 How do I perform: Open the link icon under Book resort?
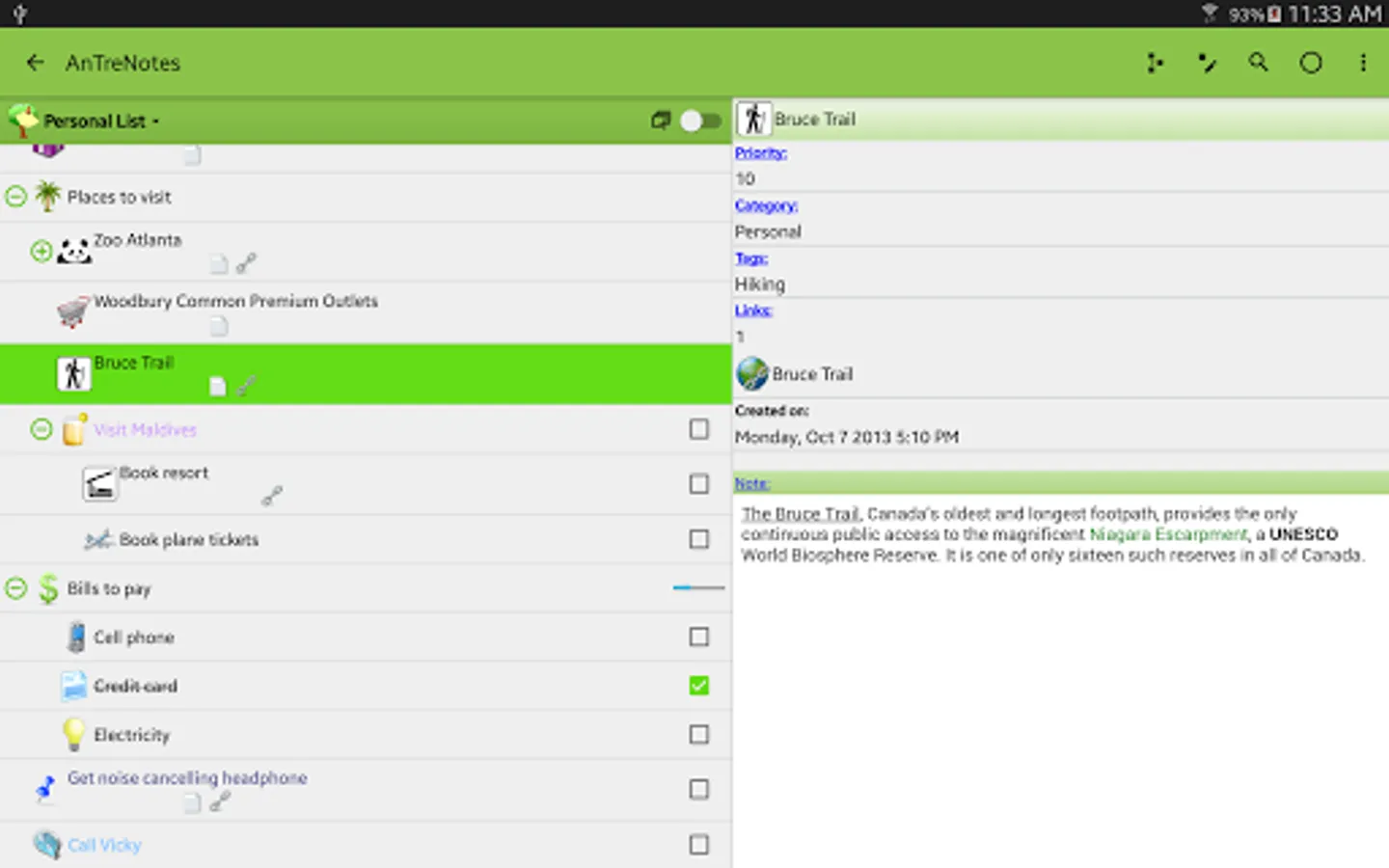pos(272,496)
